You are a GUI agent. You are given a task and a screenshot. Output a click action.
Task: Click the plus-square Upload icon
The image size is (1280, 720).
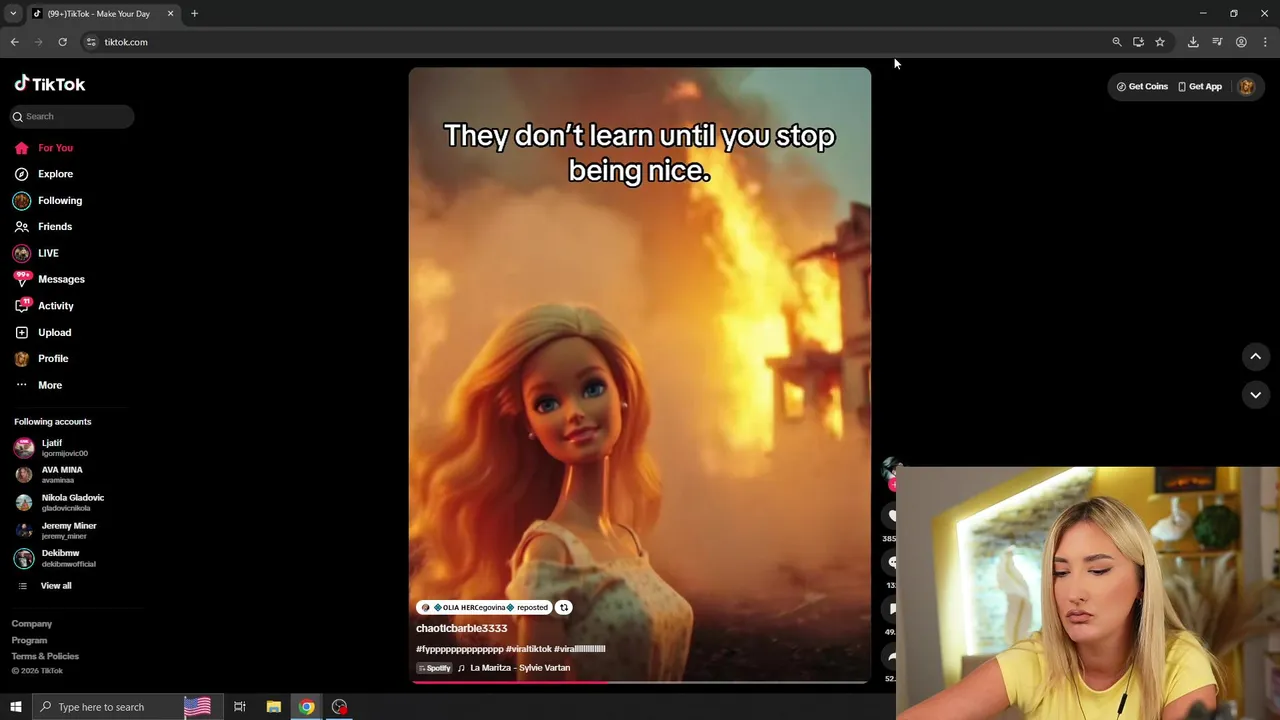click(21, 332)
